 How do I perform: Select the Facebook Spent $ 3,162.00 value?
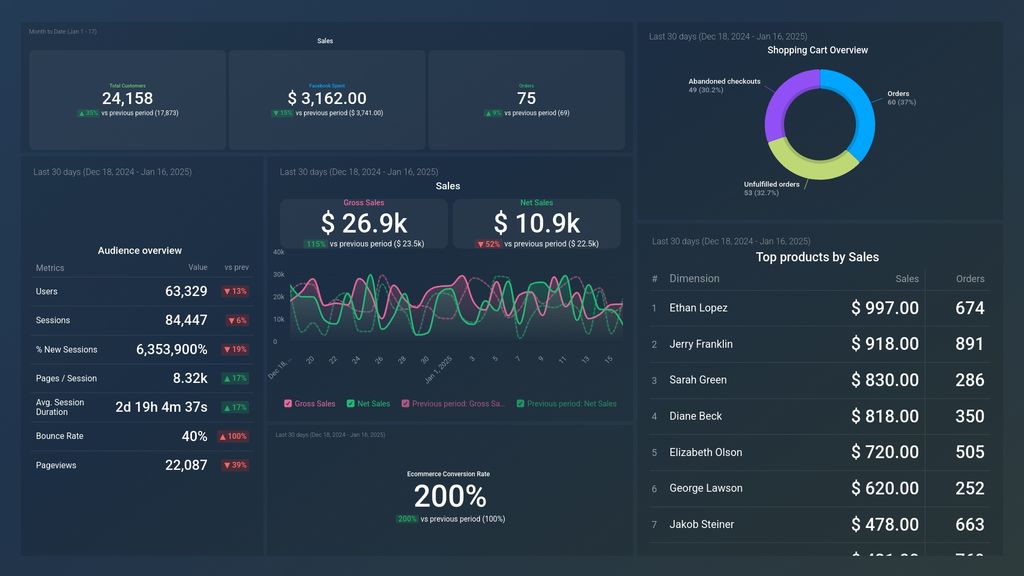point(327,99)
